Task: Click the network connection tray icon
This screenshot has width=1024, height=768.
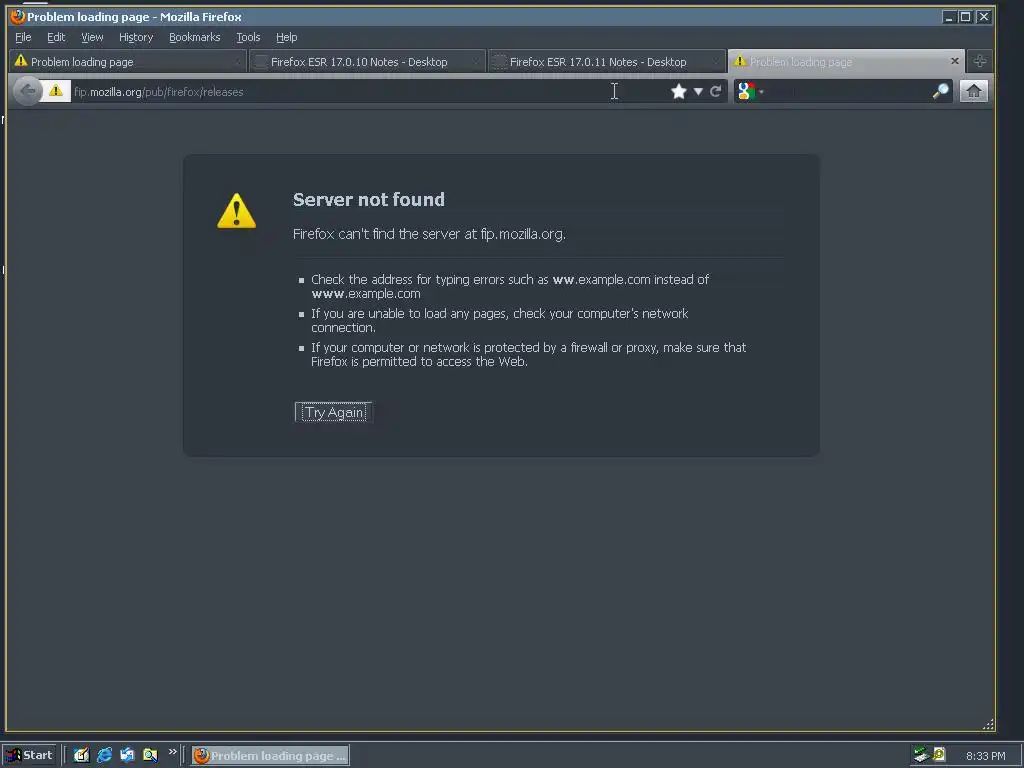Action: pyautogui.click(x=921, y=755)
